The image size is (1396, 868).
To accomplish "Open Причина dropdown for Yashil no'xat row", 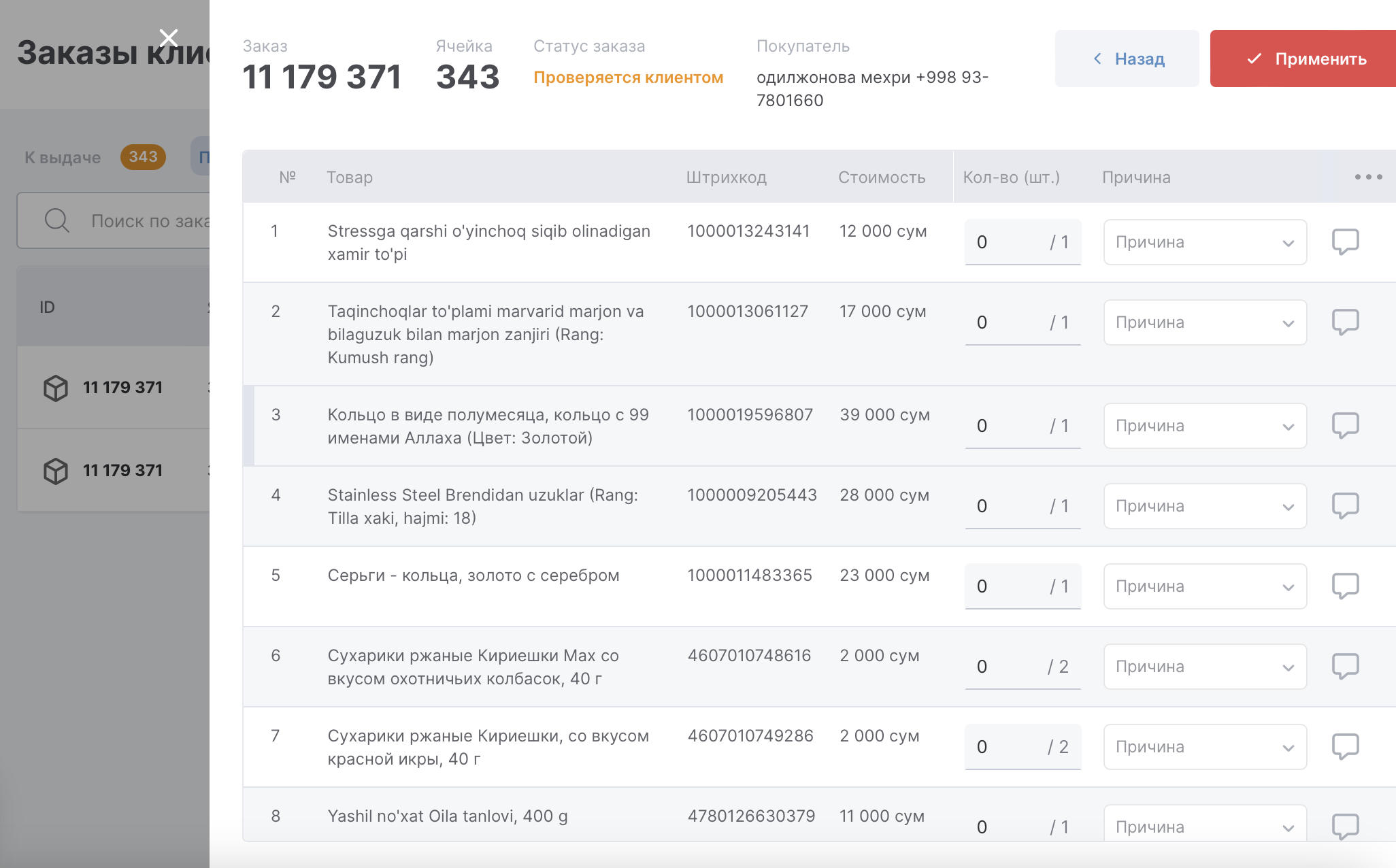I will click(x=1204, y=826).
